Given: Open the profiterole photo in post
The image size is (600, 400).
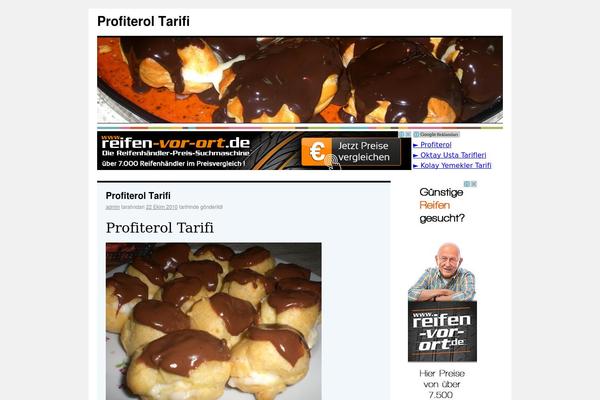Looking at the screenshot, I should [x=214, y=321].
